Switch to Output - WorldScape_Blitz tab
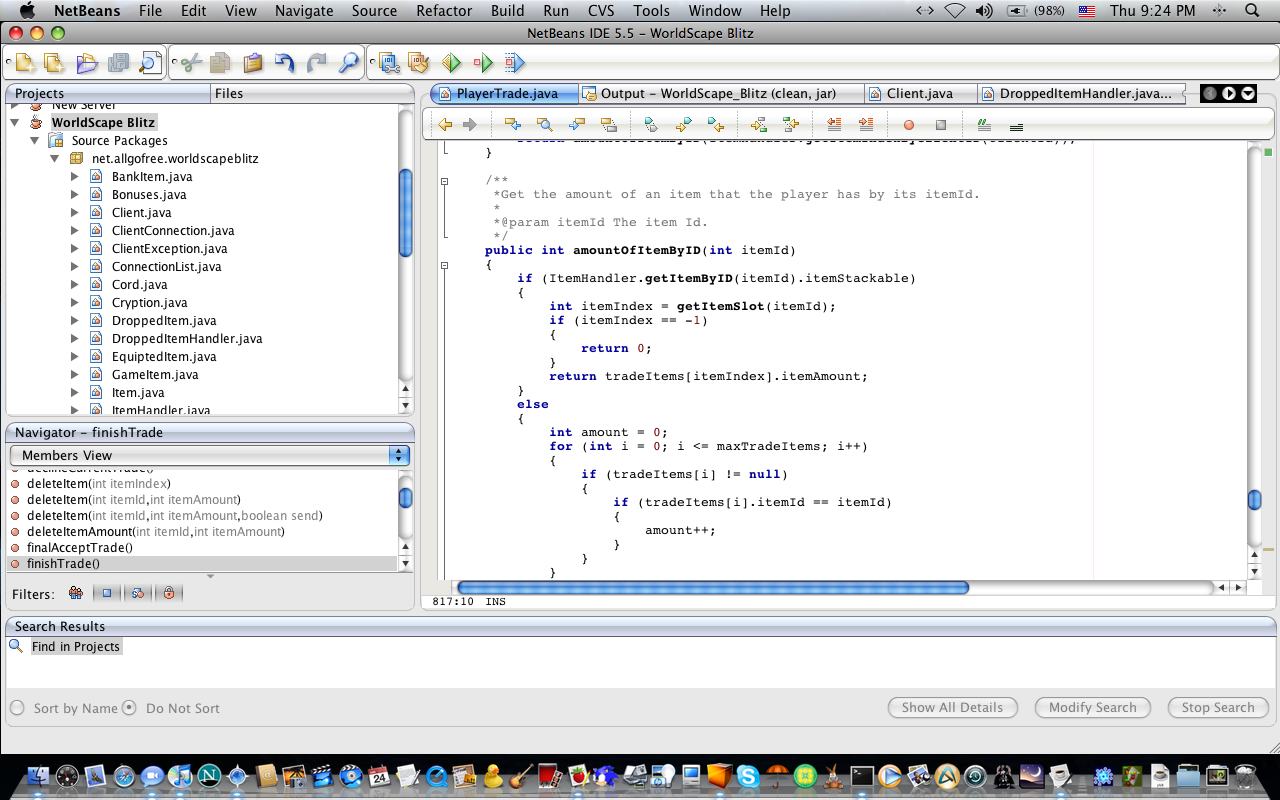The image size is (1280, 800). (718, 93)
